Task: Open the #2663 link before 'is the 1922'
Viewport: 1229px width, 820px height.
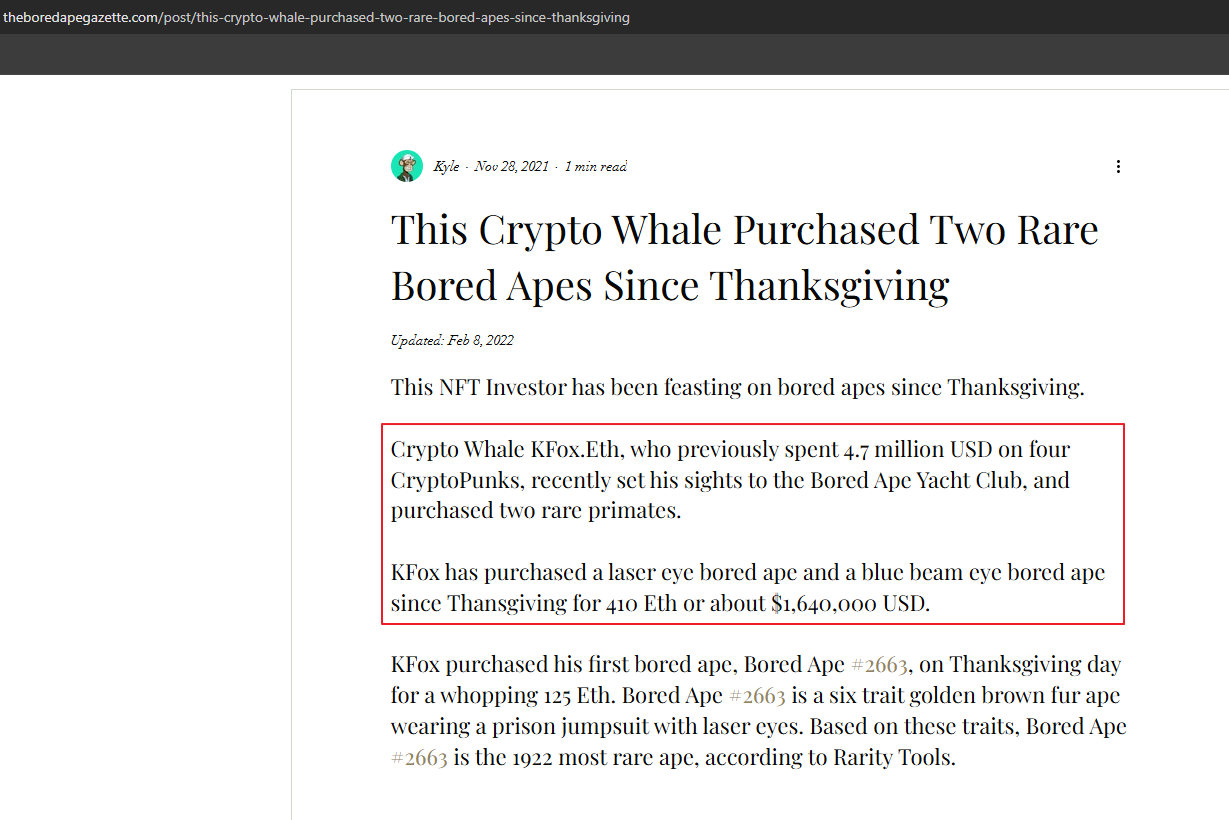Action: coord(419,757)
